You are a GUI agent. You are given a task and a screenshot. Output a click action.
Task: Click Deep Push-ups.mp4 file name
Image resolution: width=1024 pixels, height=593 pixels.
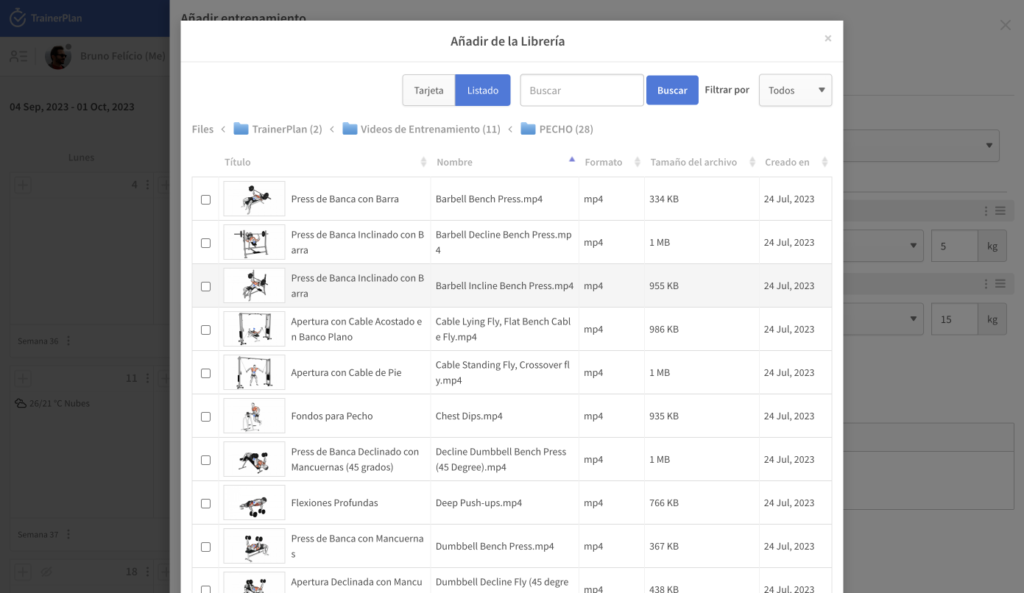pyautogui.click(x=479, y=503)
